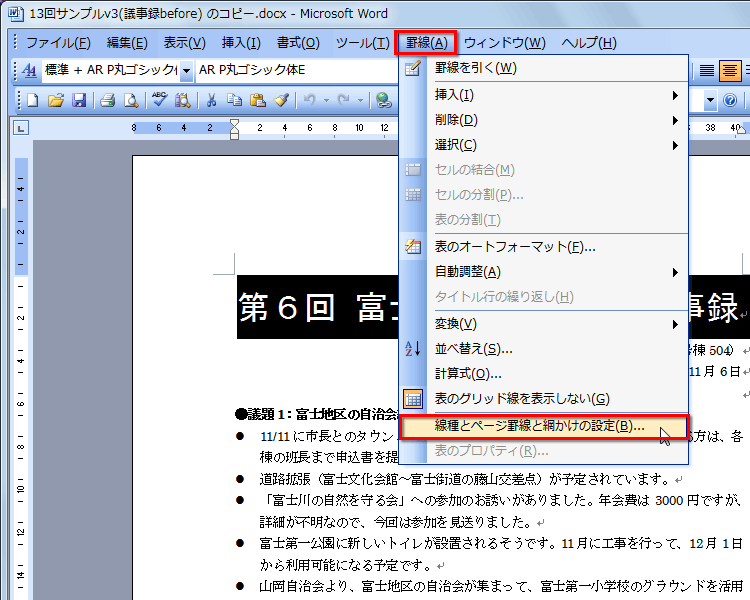Choose 表のグリッド線を表示しない(G)
Viewport: 750px width, 600px height.
[x=543, y=399]
